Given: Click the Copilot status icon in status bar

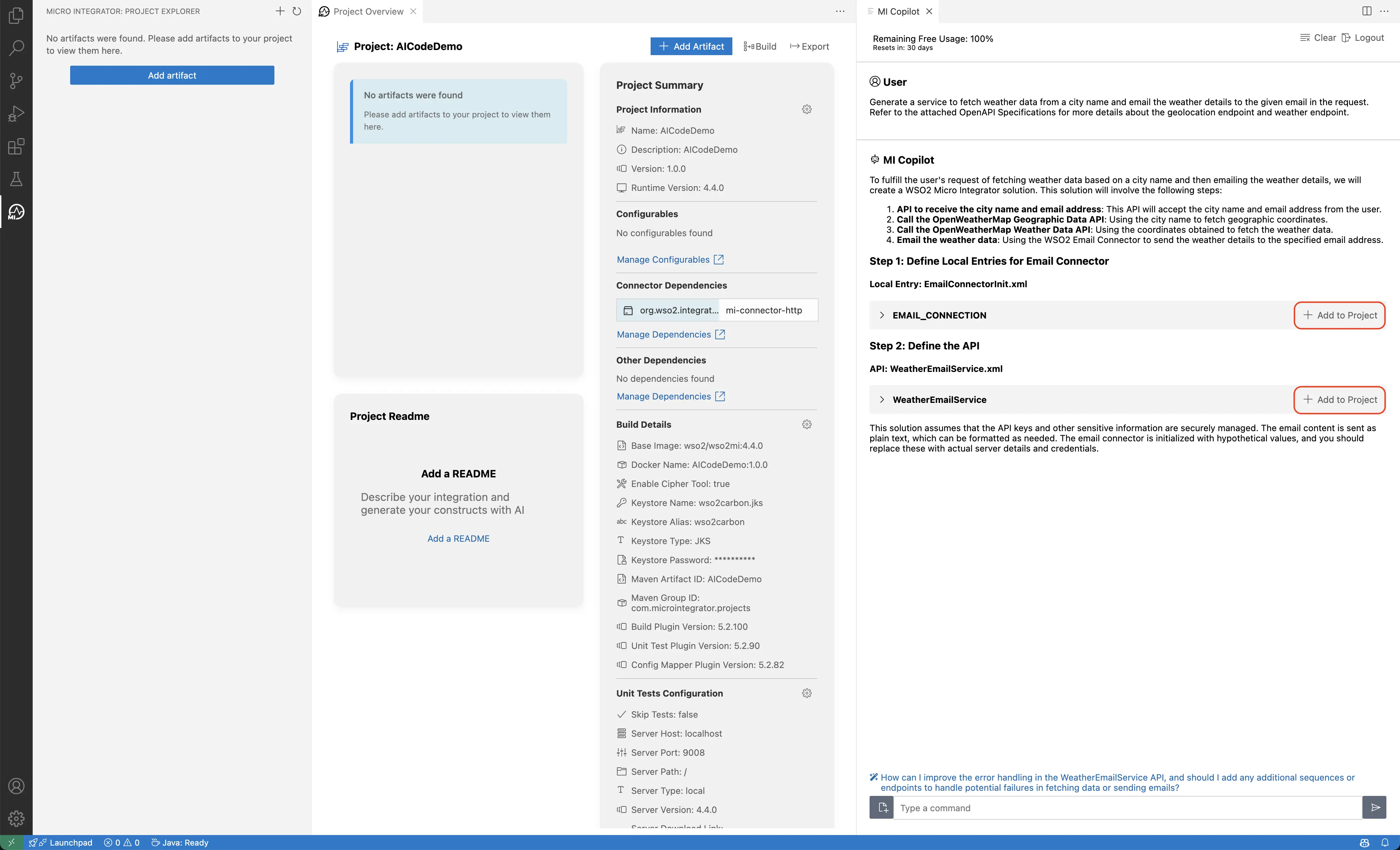Looking at the screenshot, I should 1364,843.
